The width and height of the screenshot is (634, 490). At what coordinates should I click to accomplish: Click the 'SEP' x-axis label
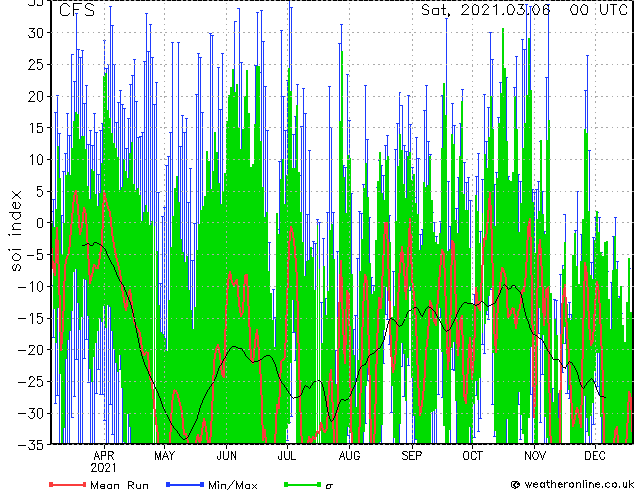[x=412, y=456]
